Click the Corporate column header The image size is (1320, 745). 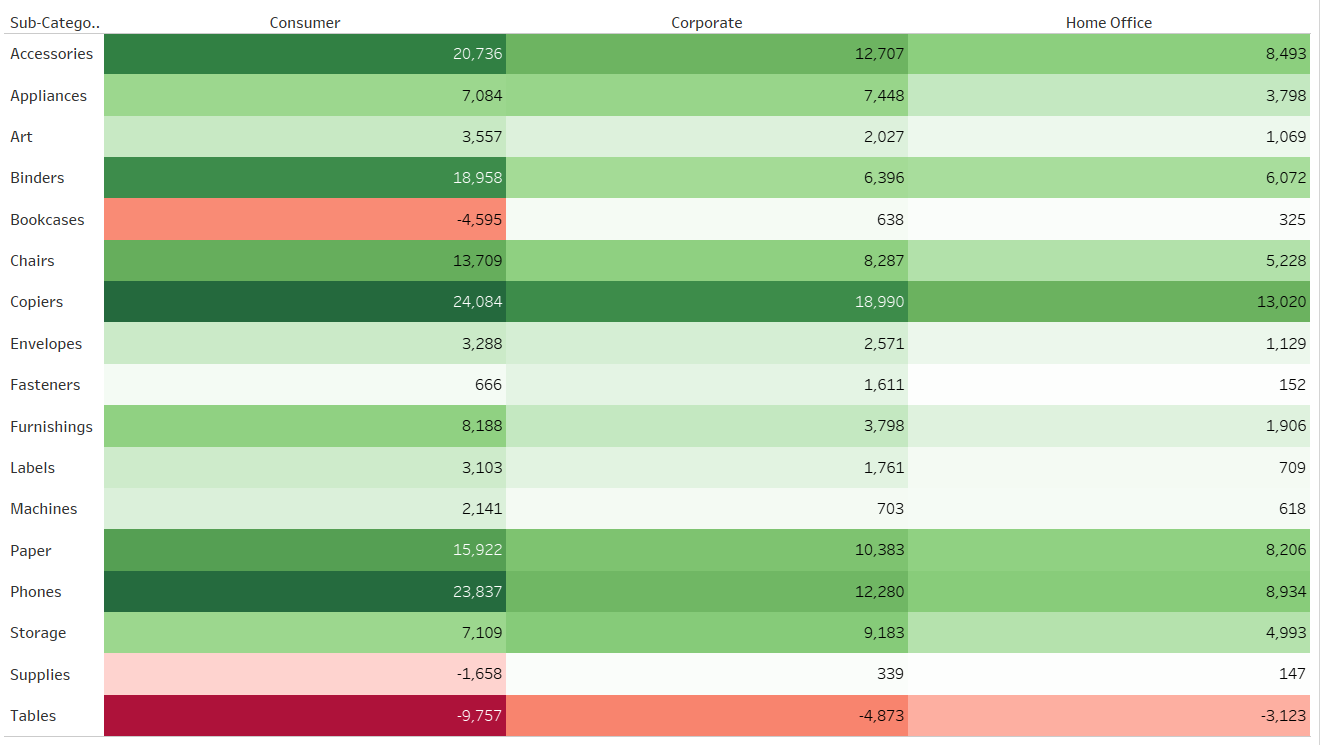706,23
